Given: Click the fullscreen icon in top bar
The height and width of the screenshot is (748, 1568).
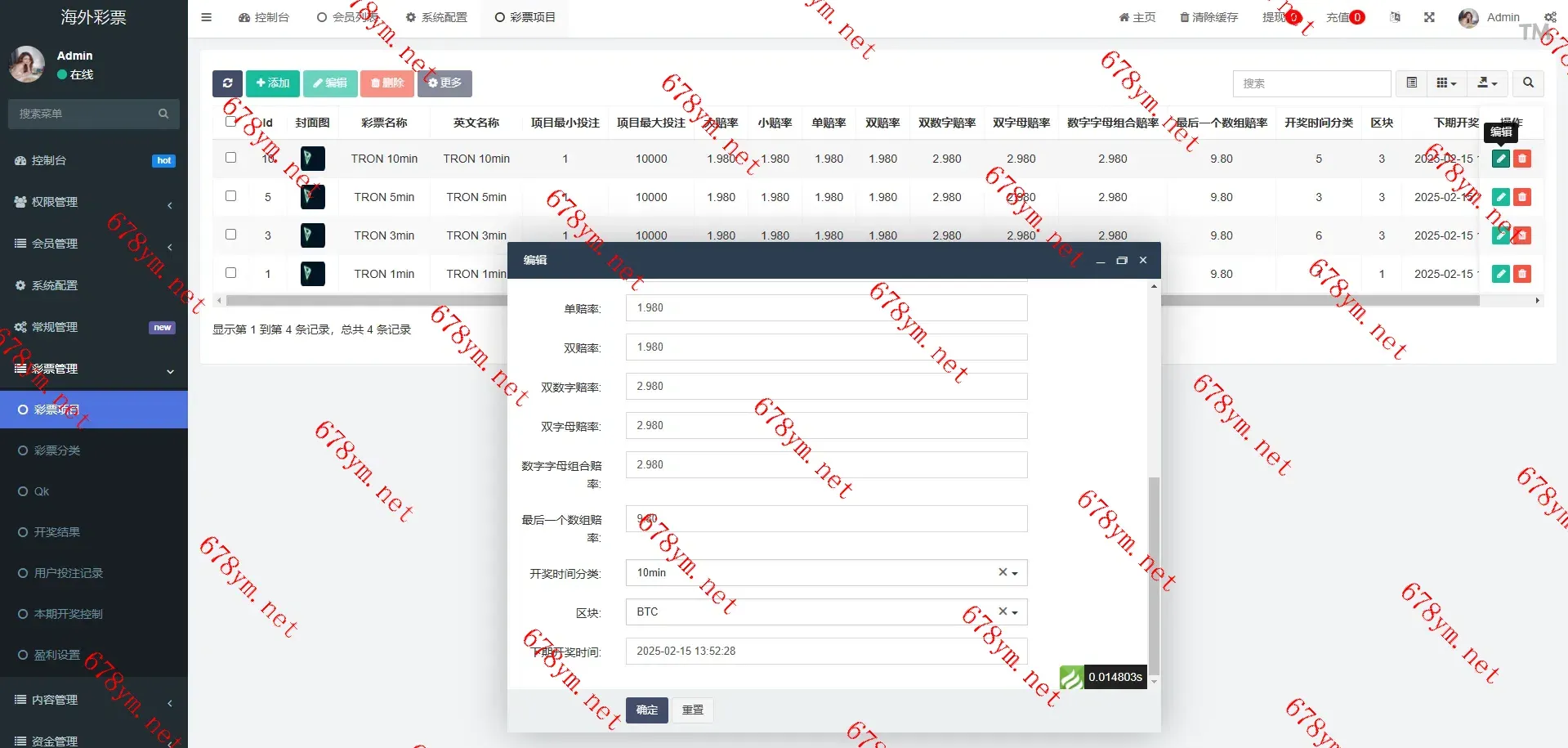Looking at the screenshot, I should (1429, 17).
